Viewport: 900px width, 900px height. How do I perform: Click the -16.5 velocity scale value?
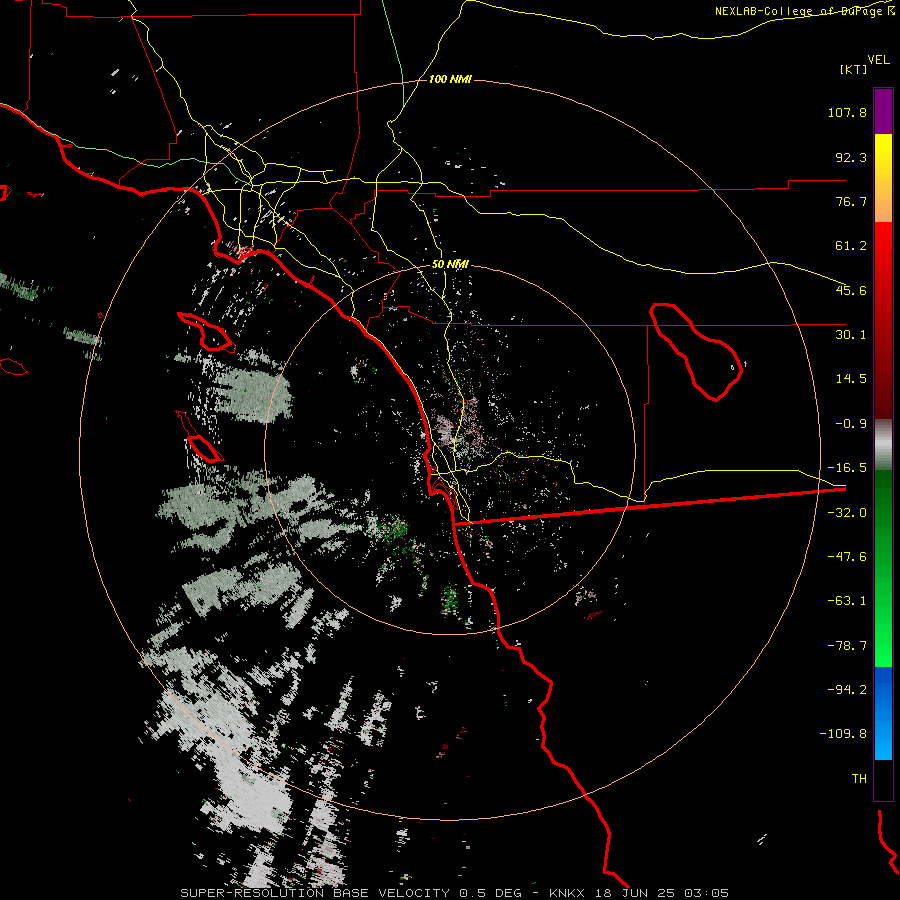[847, 468]
